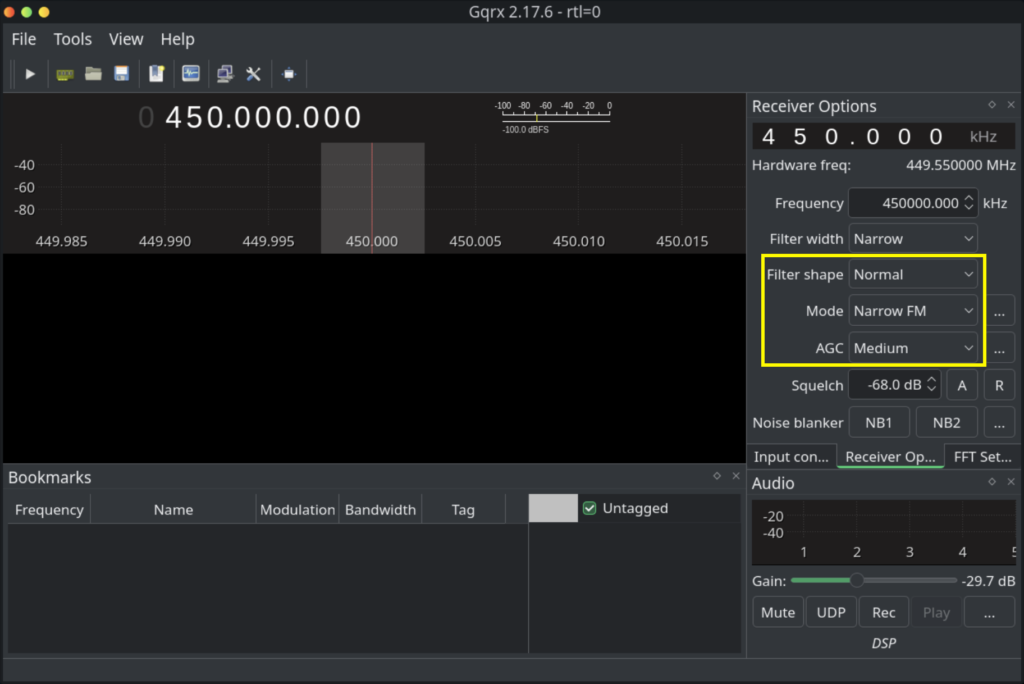Viewport: 1024px width, 684px height.
Task: Sort bookmarks by Frequency column
Action: coord(49,510)
